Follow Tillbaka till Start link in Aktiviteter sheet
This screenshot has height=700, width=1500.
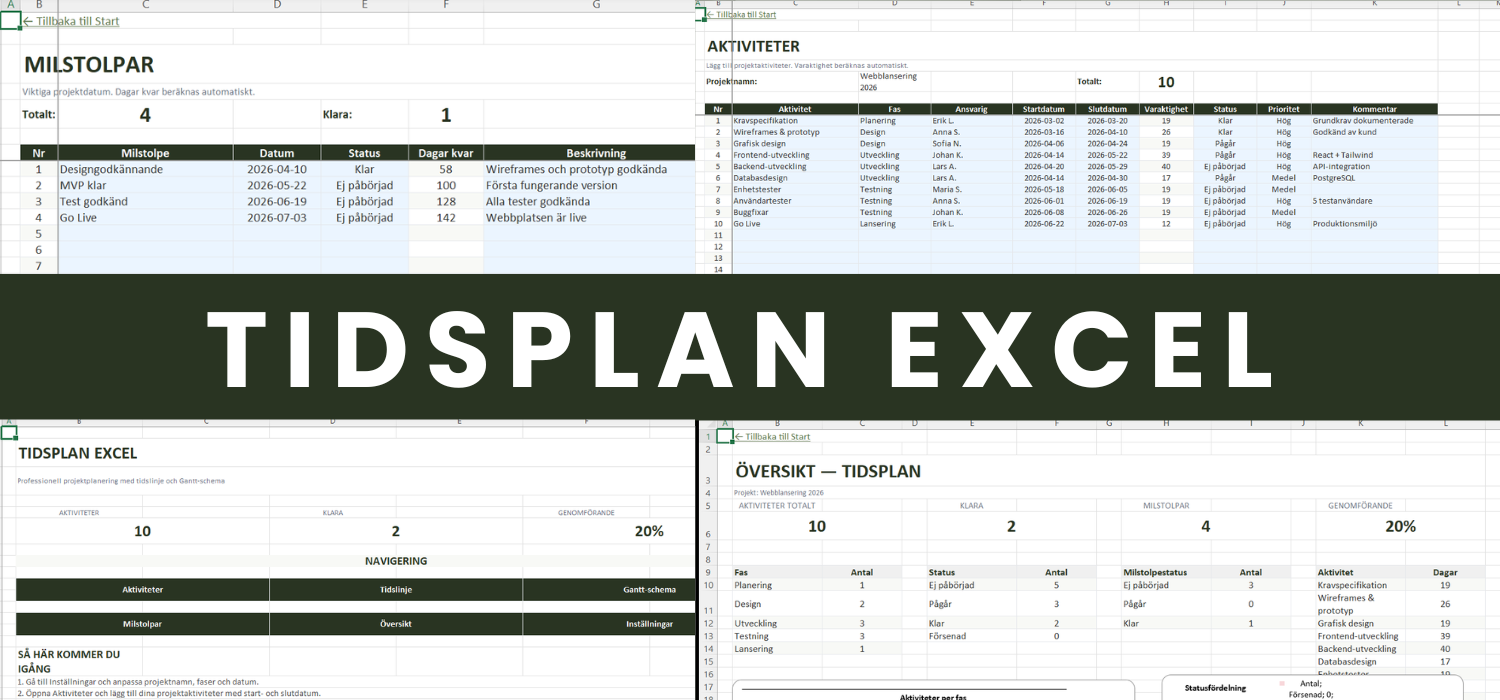741,15
